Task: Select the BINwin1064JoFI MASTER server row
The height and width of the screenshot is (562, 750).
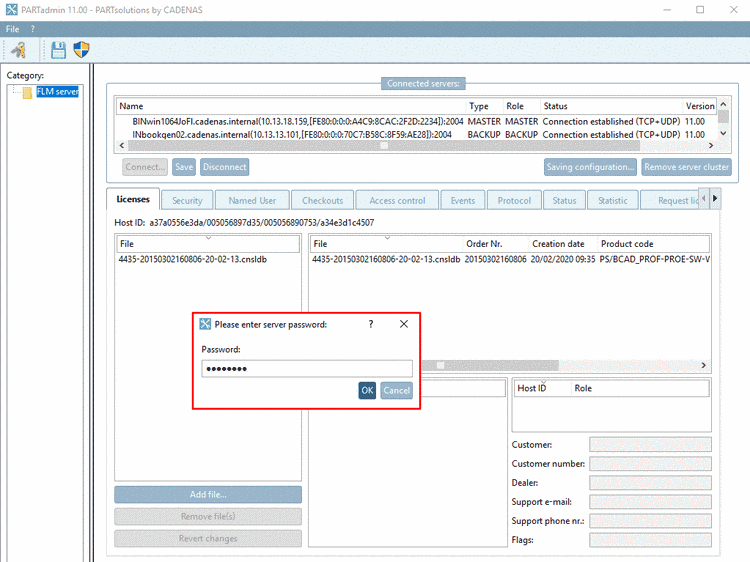Action: pyautogui.click(x=416, y=121)
